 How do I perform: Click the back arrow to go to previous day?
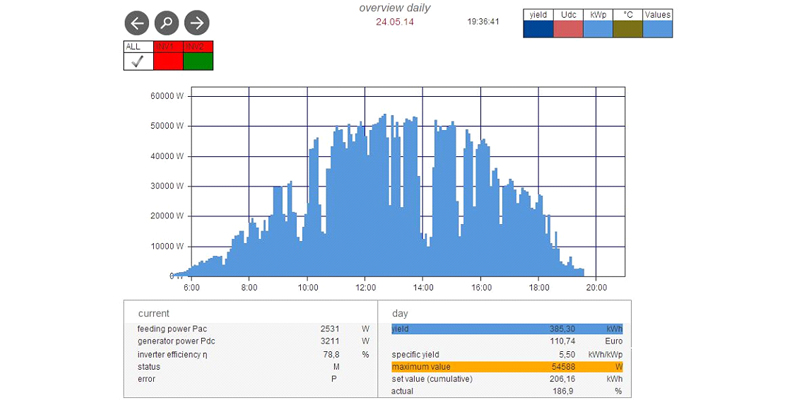click(x=137, y=23)
